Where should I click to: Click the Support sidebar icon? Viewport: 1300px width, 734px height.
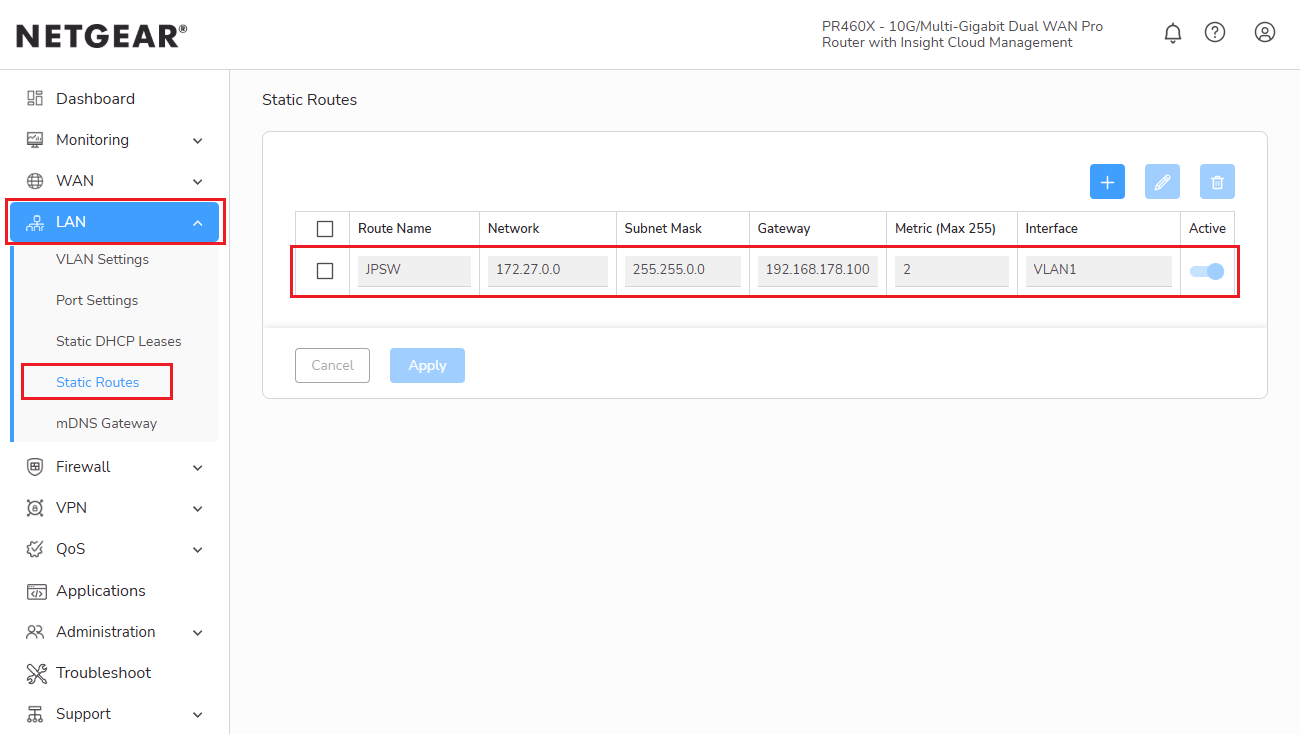(x=36, y=714)
